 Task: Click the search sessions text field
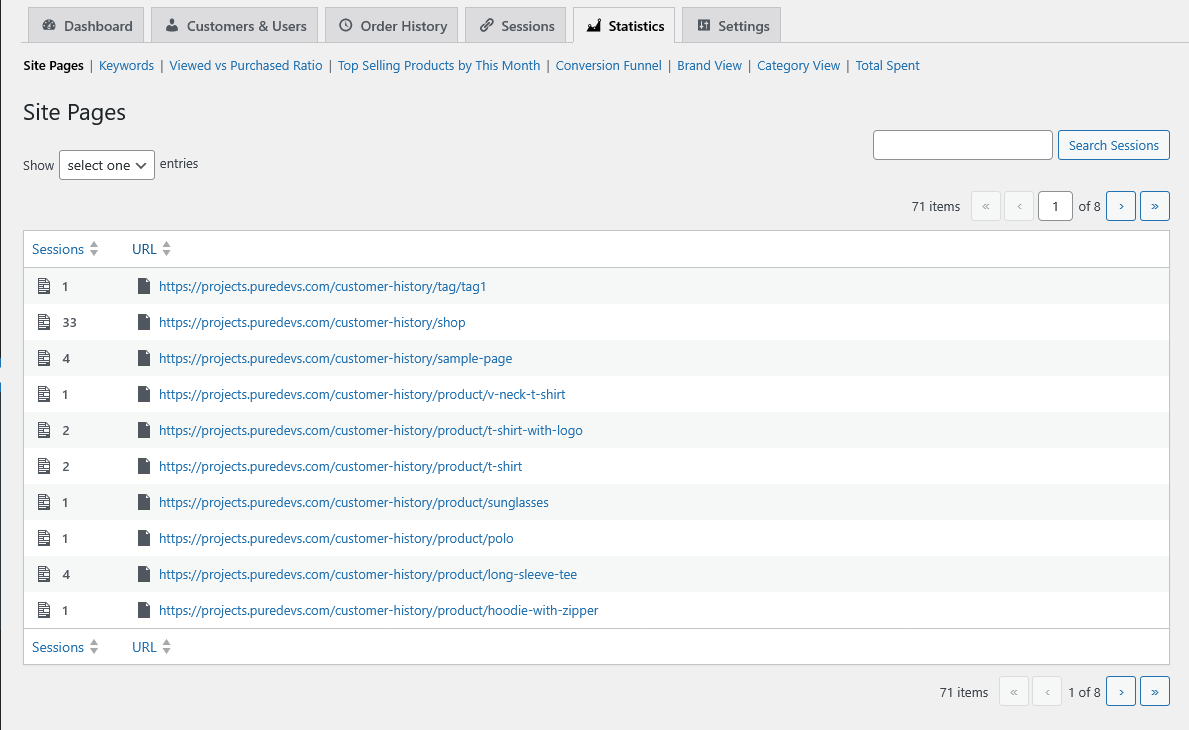[x=962, y=145]
